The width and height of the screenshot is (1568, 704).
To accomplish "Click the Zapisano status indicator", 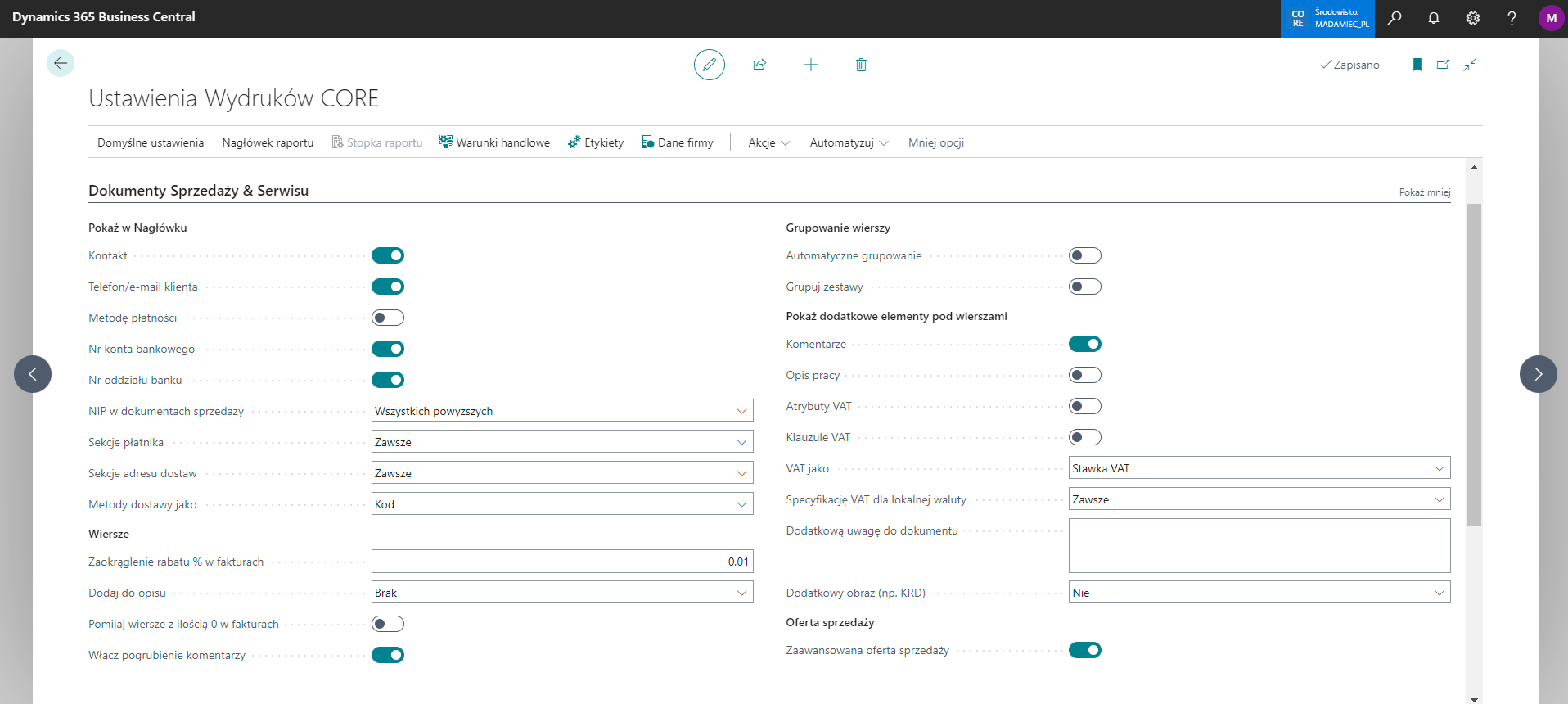I will pyautogui.click(x=1349, y=65).
